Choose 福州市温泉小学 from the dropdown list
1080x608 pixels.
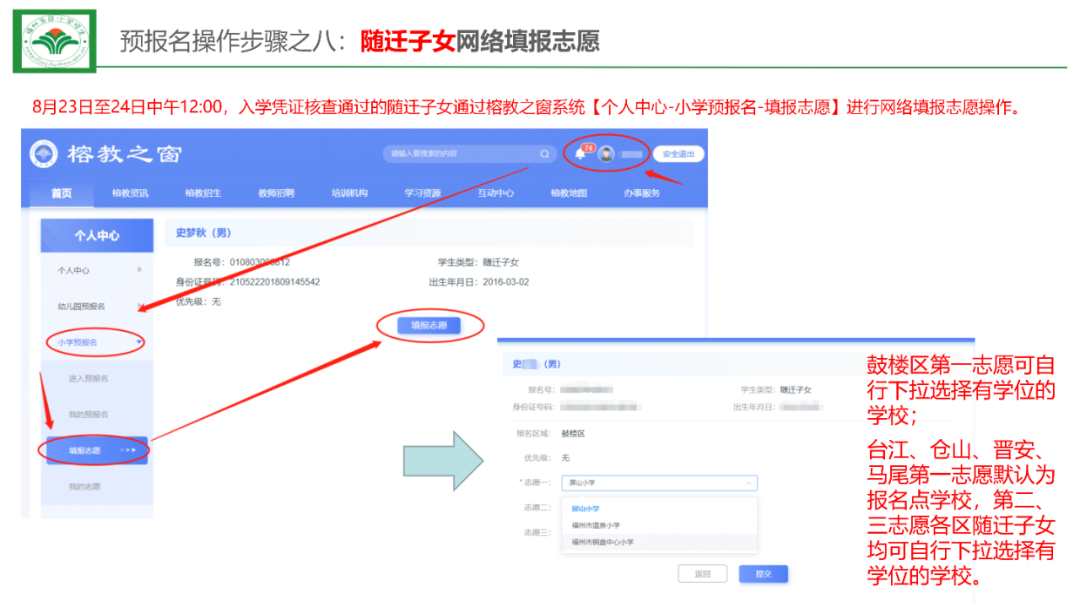(x=596, y=525)
